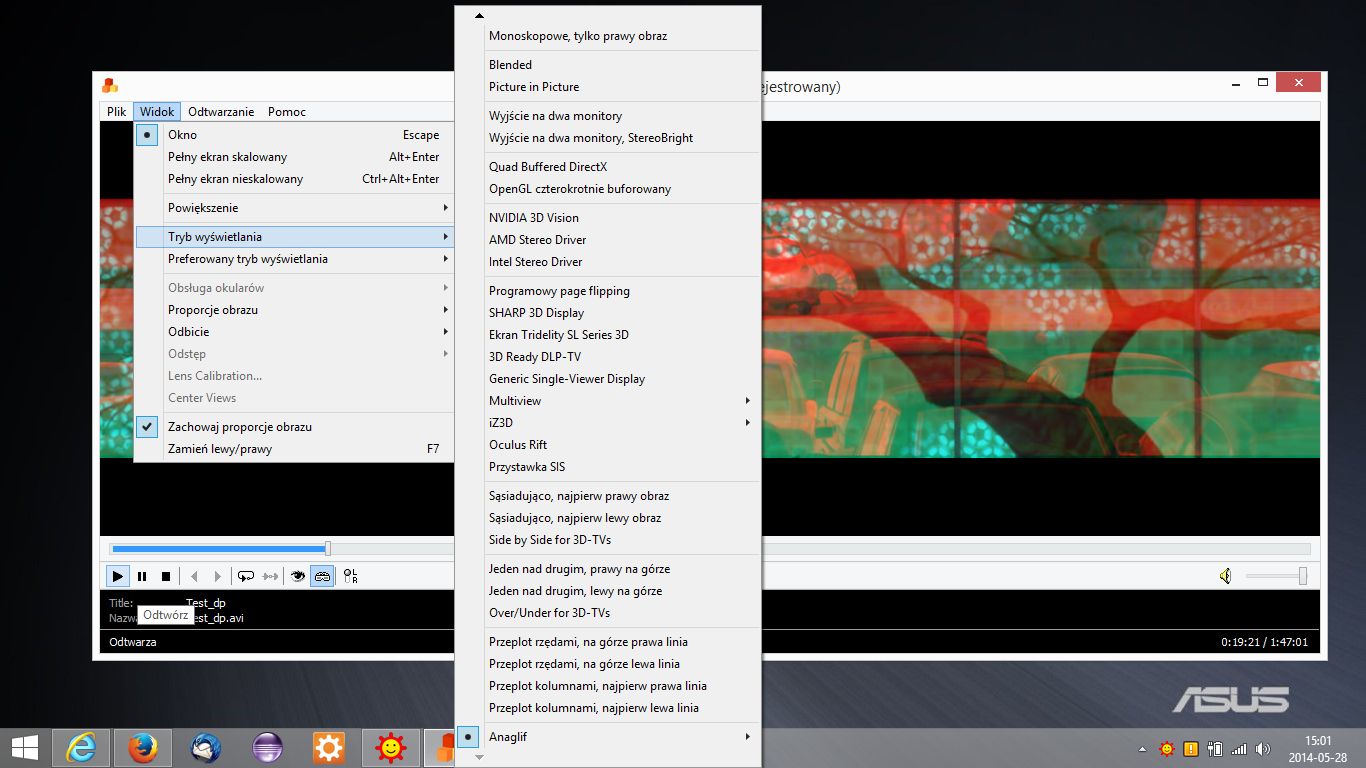This screenshot has width=1366, height=768.
Task: Choose Intel Stereo Driver mode
Action: [608, 262]
